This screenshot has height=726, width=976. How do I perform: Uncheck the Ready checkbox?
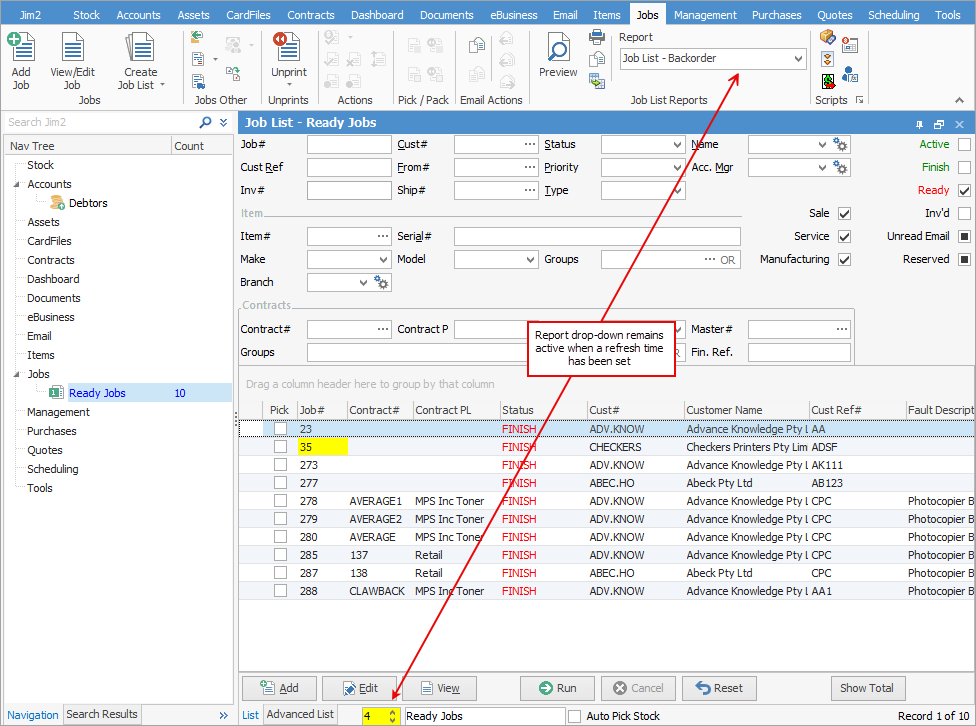pos(964,191)
